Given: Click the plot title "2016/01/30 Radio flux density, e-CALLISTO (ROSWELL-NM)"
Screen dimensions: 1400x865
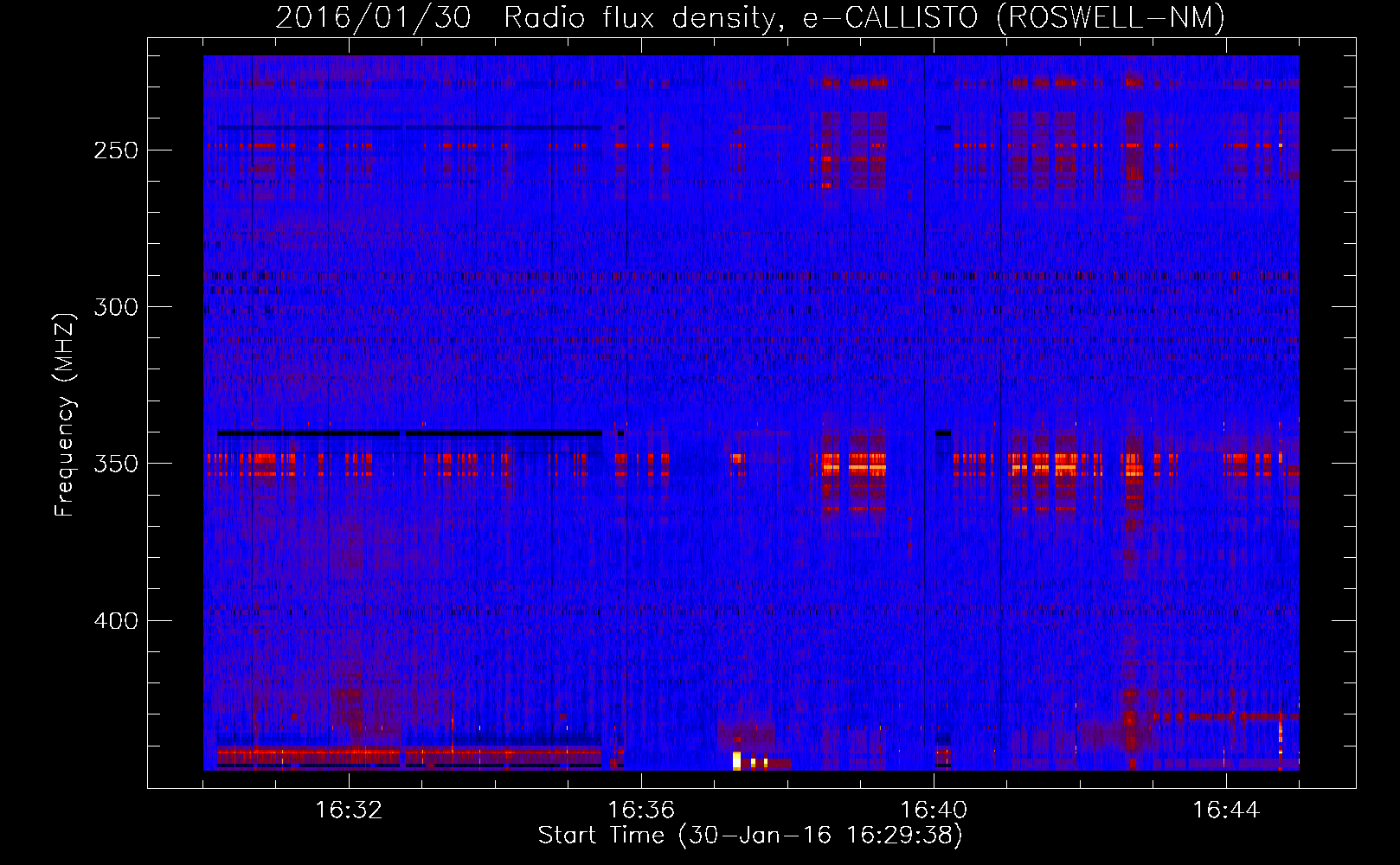Looking at the screenshot, I should coord(750,17).
